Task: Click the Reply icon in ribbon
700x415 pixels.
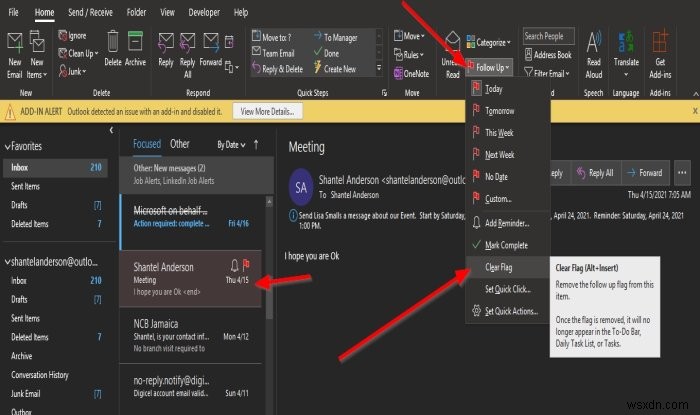Action: (x=166, y=43)
